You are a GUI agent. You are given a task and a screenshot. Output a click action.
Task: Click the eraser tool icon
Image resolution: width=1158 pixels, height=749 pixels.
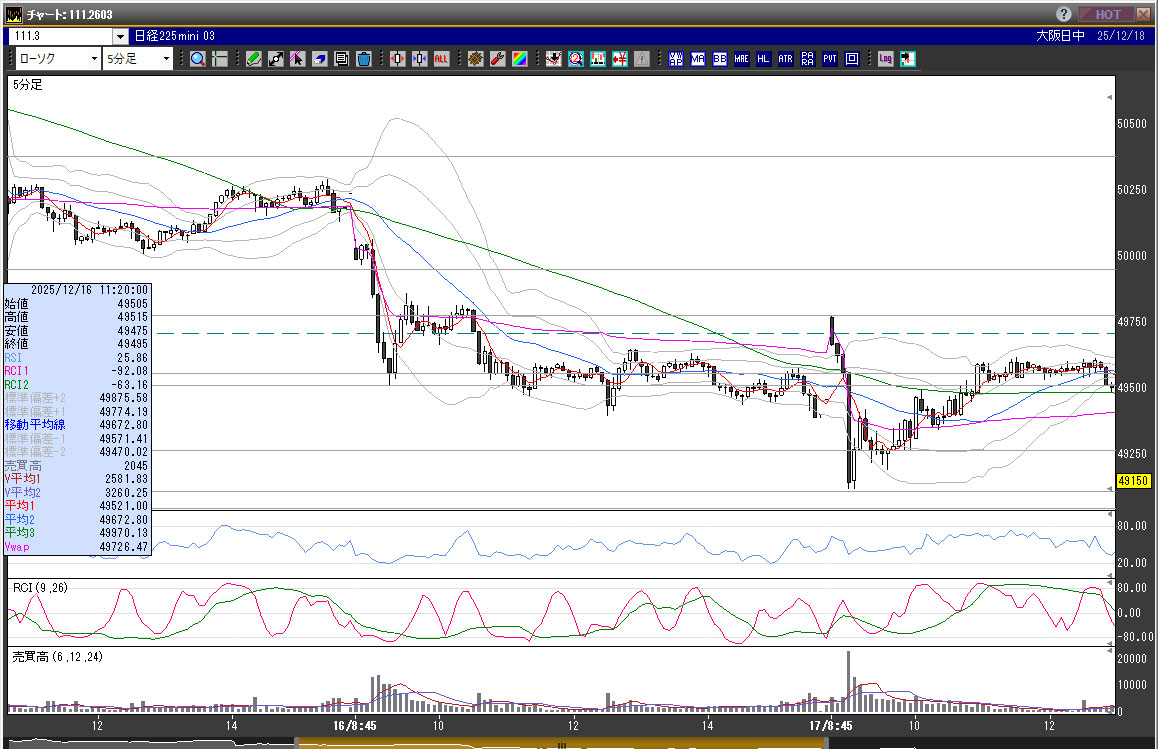tap(319, 59)
